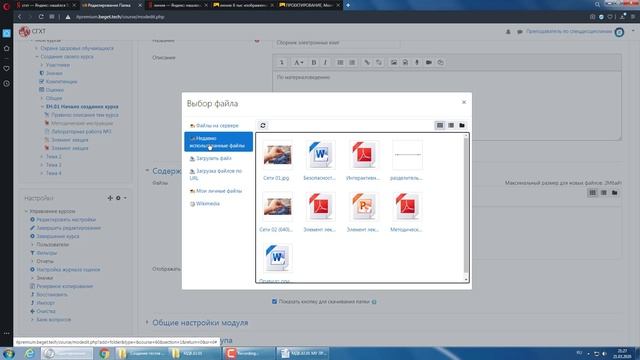The width and height of the screenshot is (640, 360).
Task: Open paragraph styles dropdown in editor
Action: [x=298, y=62]
